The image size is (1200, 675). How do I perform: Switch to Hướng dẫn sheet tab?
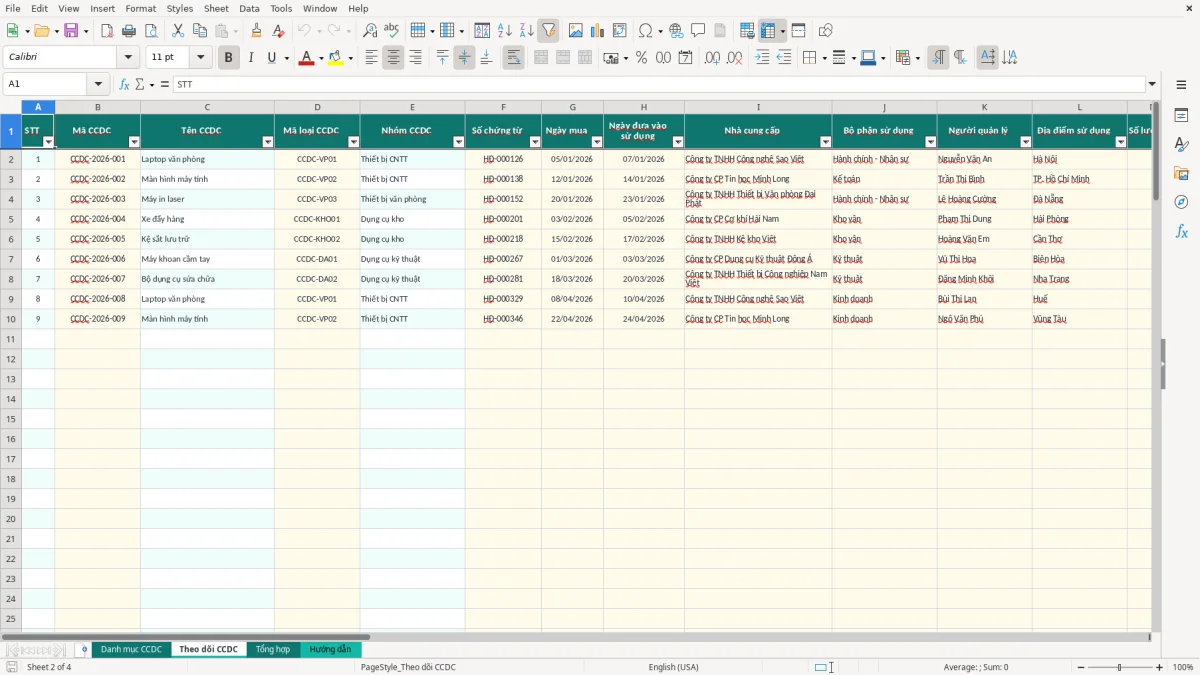(330, 649)
